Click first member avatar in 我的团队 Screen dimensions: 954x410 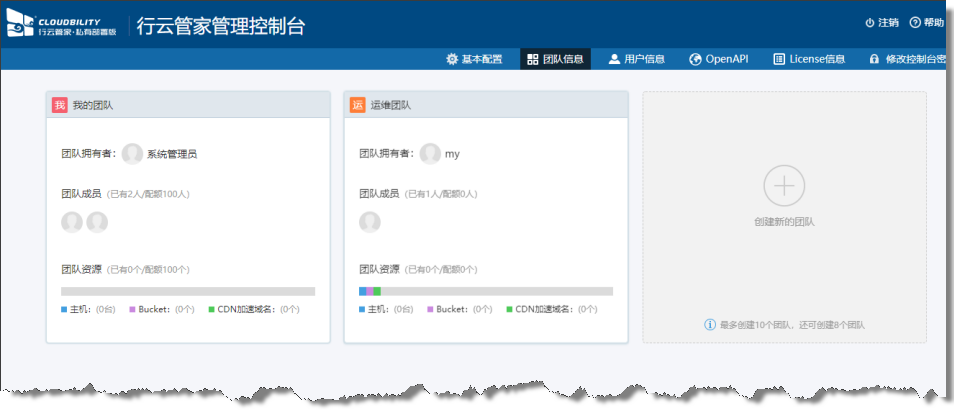coord(72,222)
